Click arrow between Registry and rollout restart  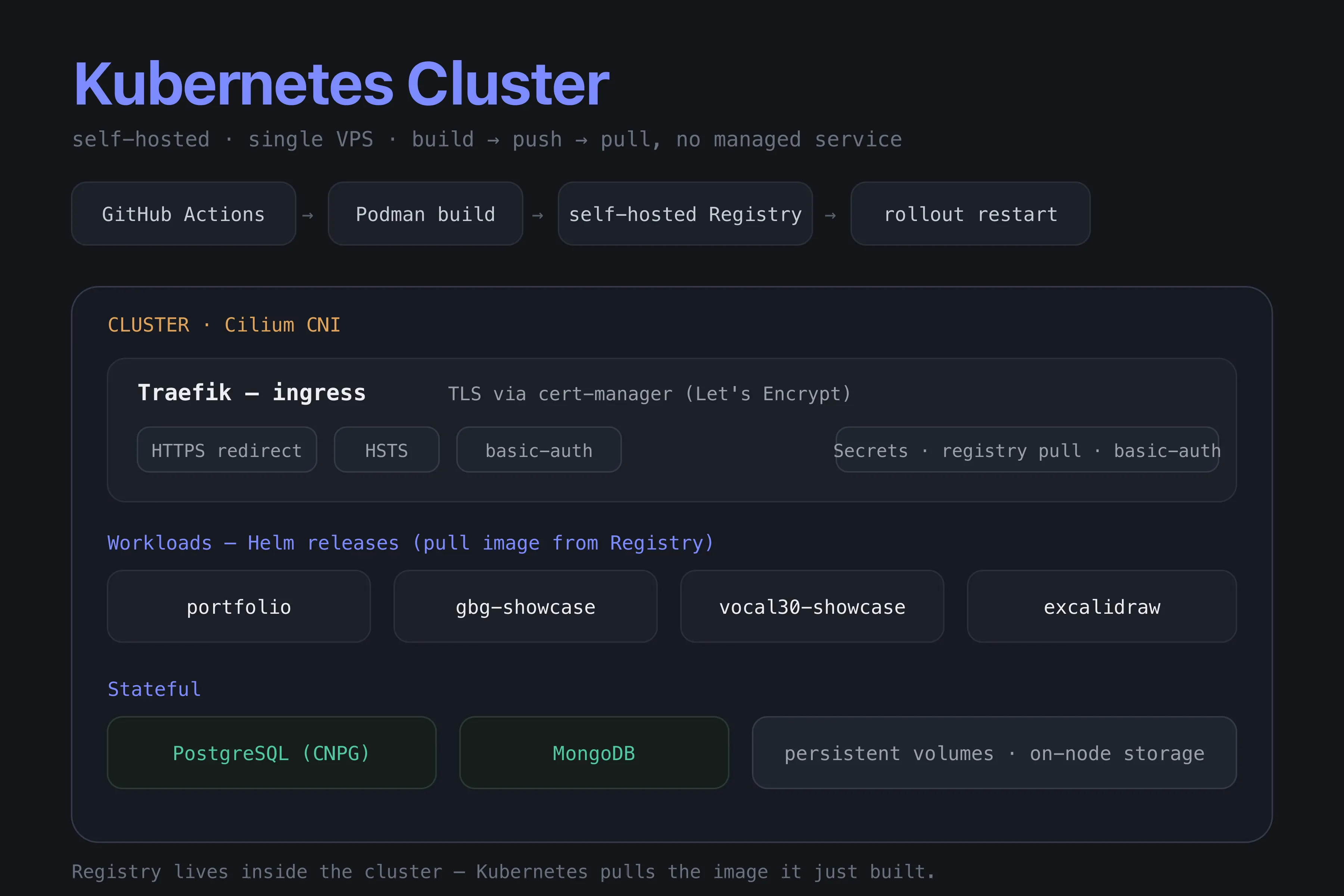(x=830, y=215)
